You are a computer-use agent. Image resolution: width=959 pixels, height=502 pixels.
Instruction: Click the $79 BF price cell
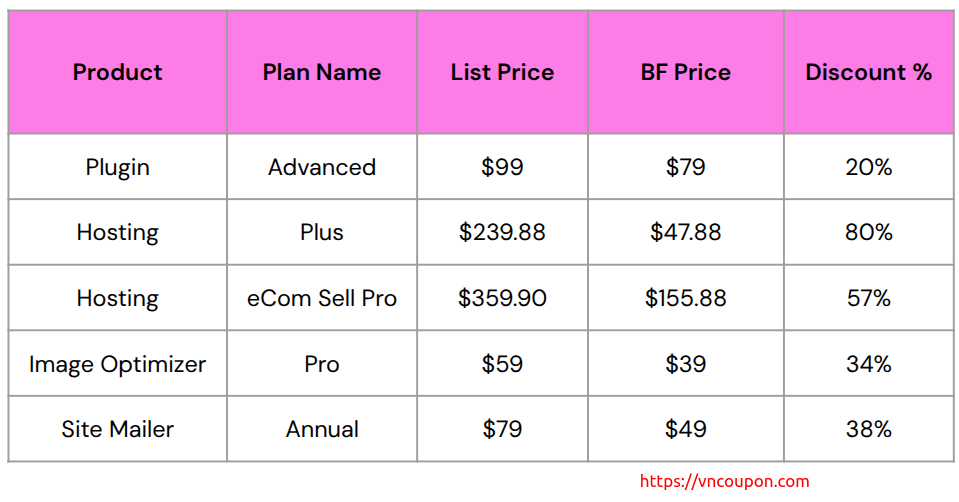[686, 167]
